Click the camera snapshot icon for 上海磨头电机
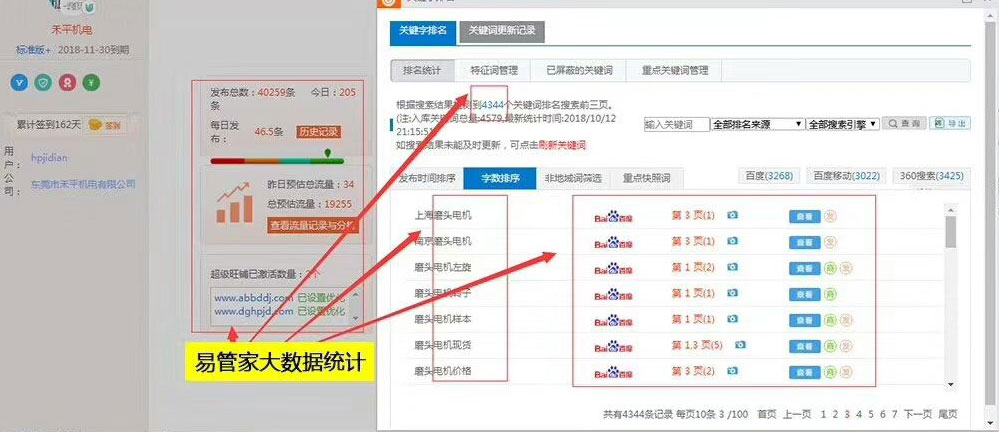The image size is (999, 432). coord(733,215)
